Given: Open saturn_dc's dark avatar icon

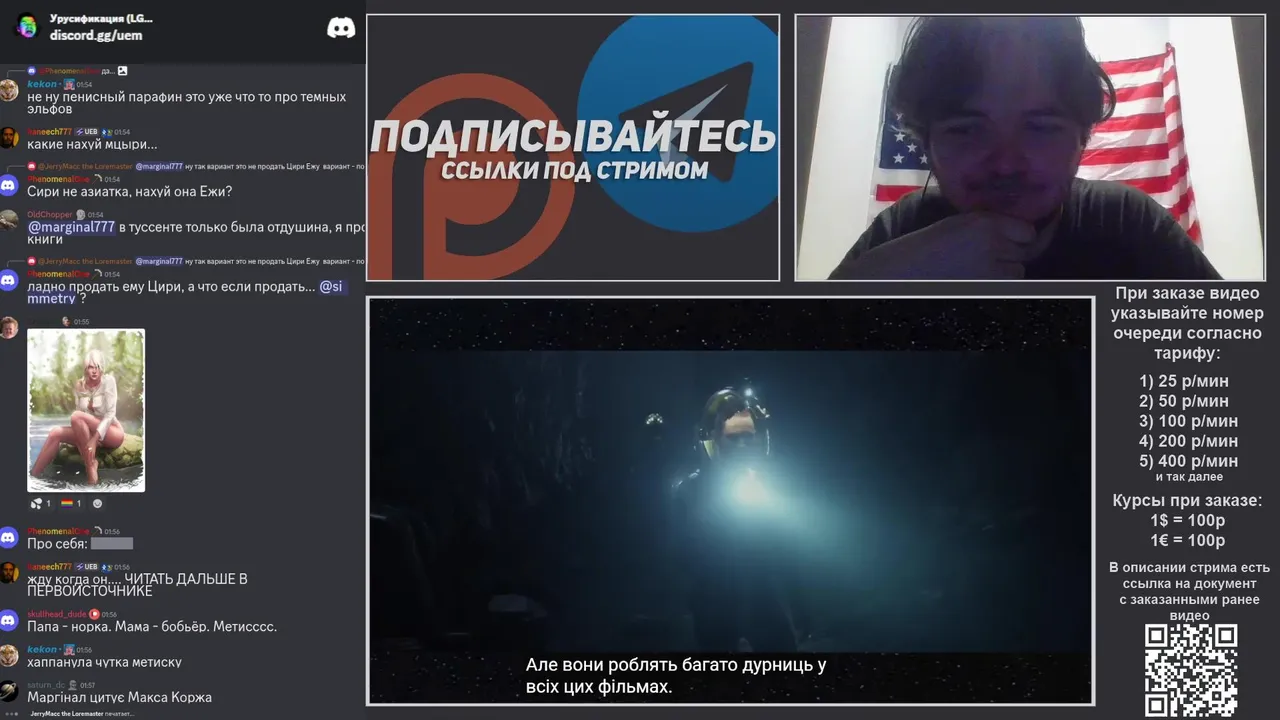Looking at the screenshot, I should click(x=9, y=691).
